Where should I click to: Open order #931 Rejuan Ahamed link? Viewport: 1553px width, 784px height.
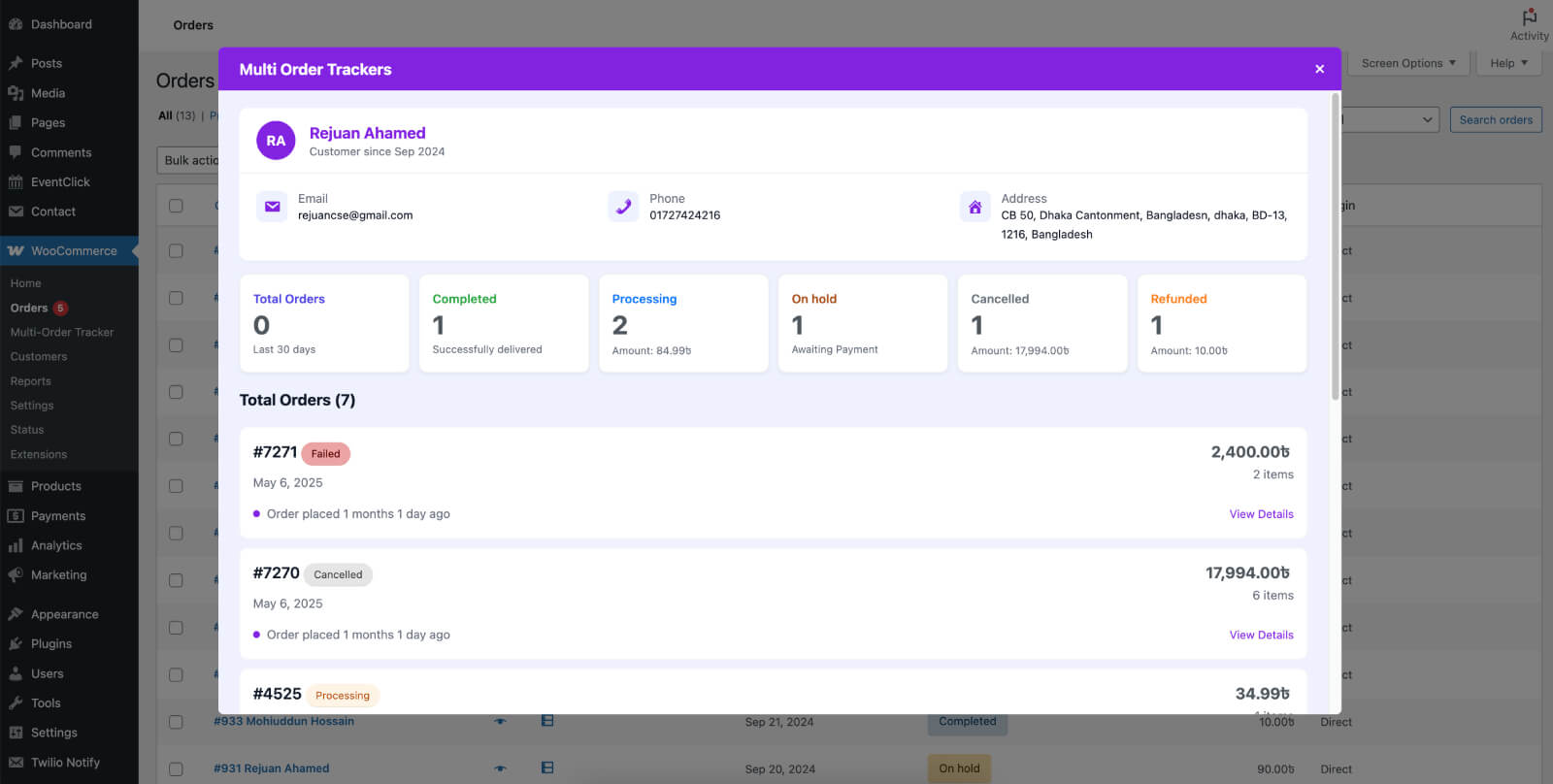pos(272,768)
